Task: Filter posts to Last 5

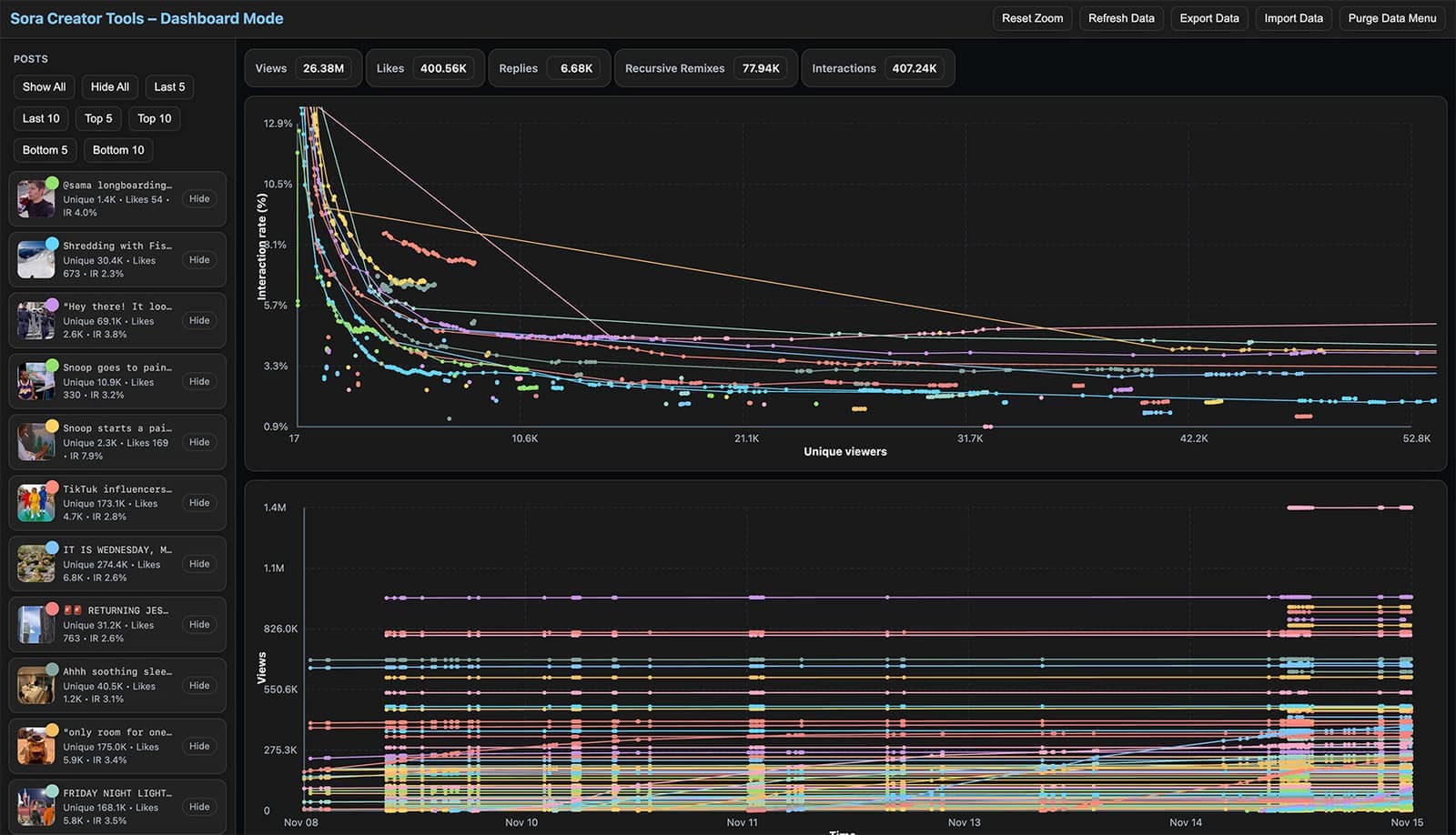Action: (x=169, y=86)
